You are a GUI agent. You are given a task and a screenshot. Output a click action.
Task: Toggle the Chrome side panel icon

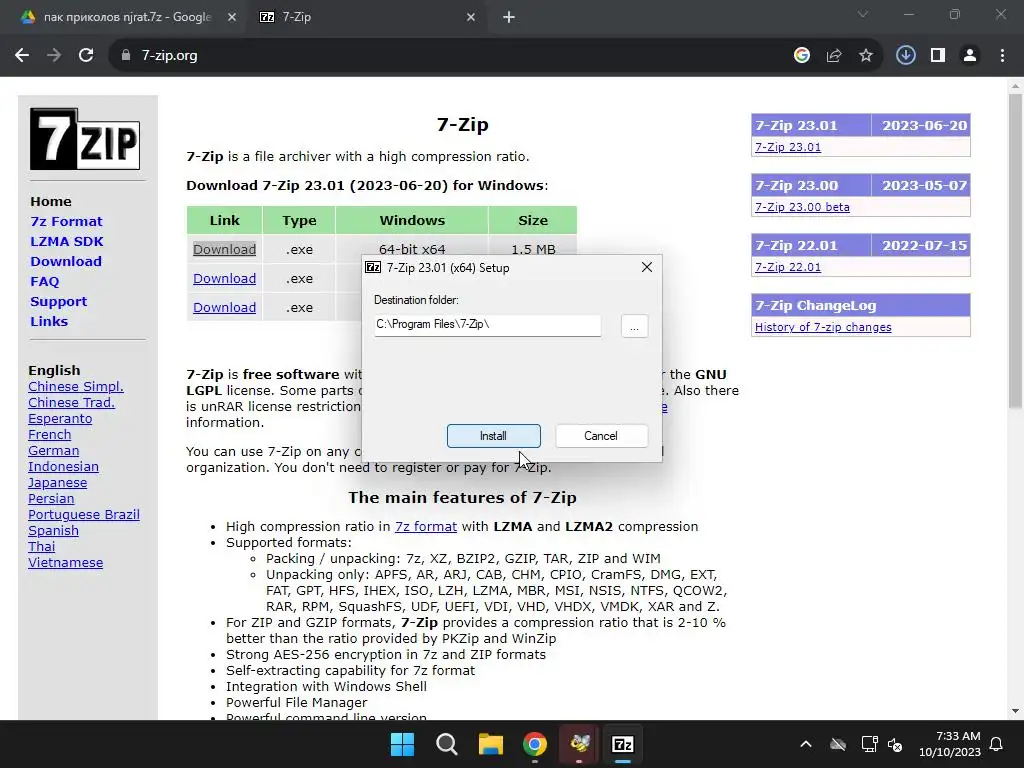coord(938,56)
